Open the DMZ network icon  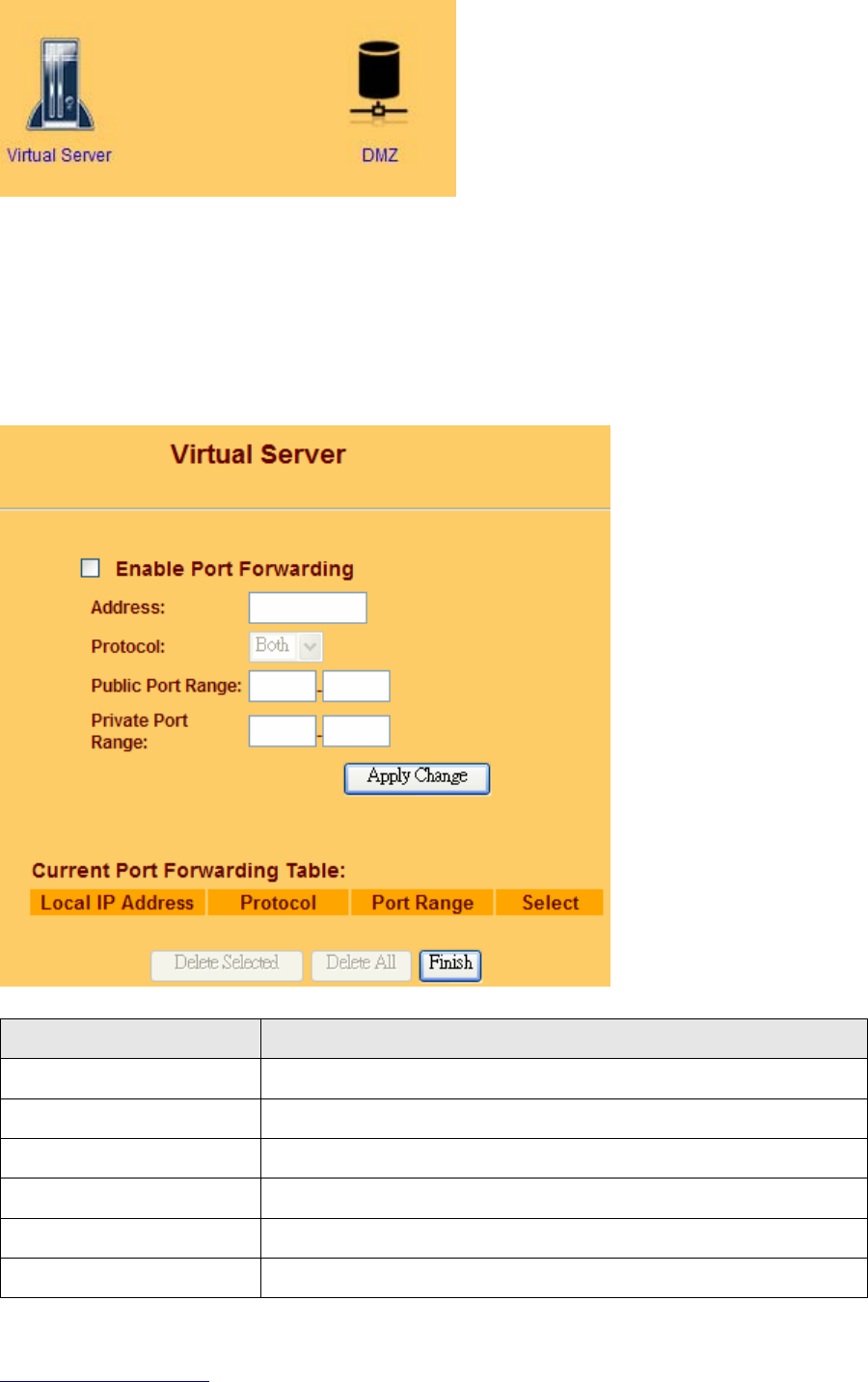click(x=378, y=81)
